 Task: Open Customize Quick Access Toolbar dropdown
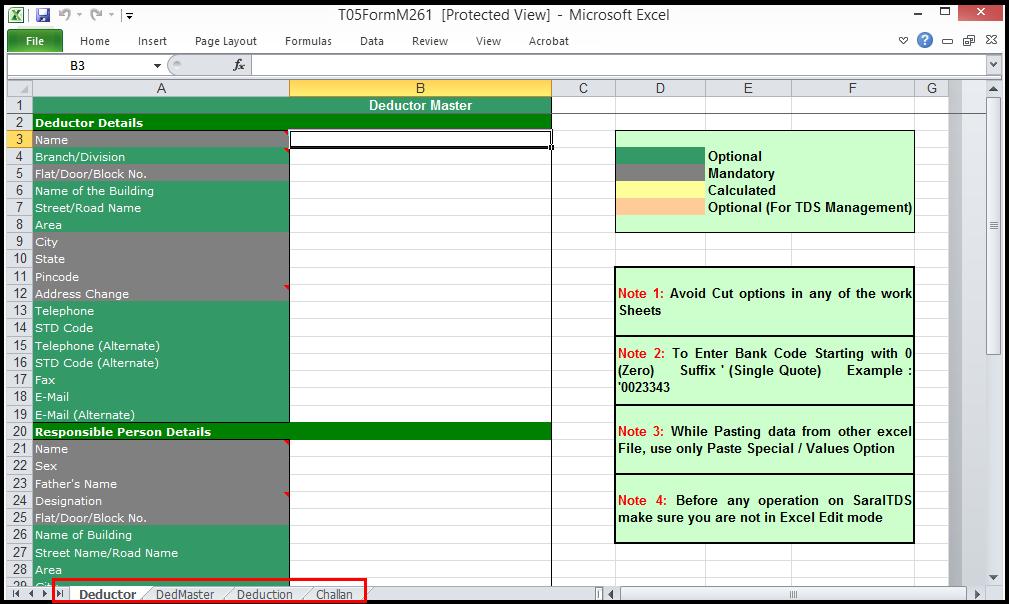point(129,16)
